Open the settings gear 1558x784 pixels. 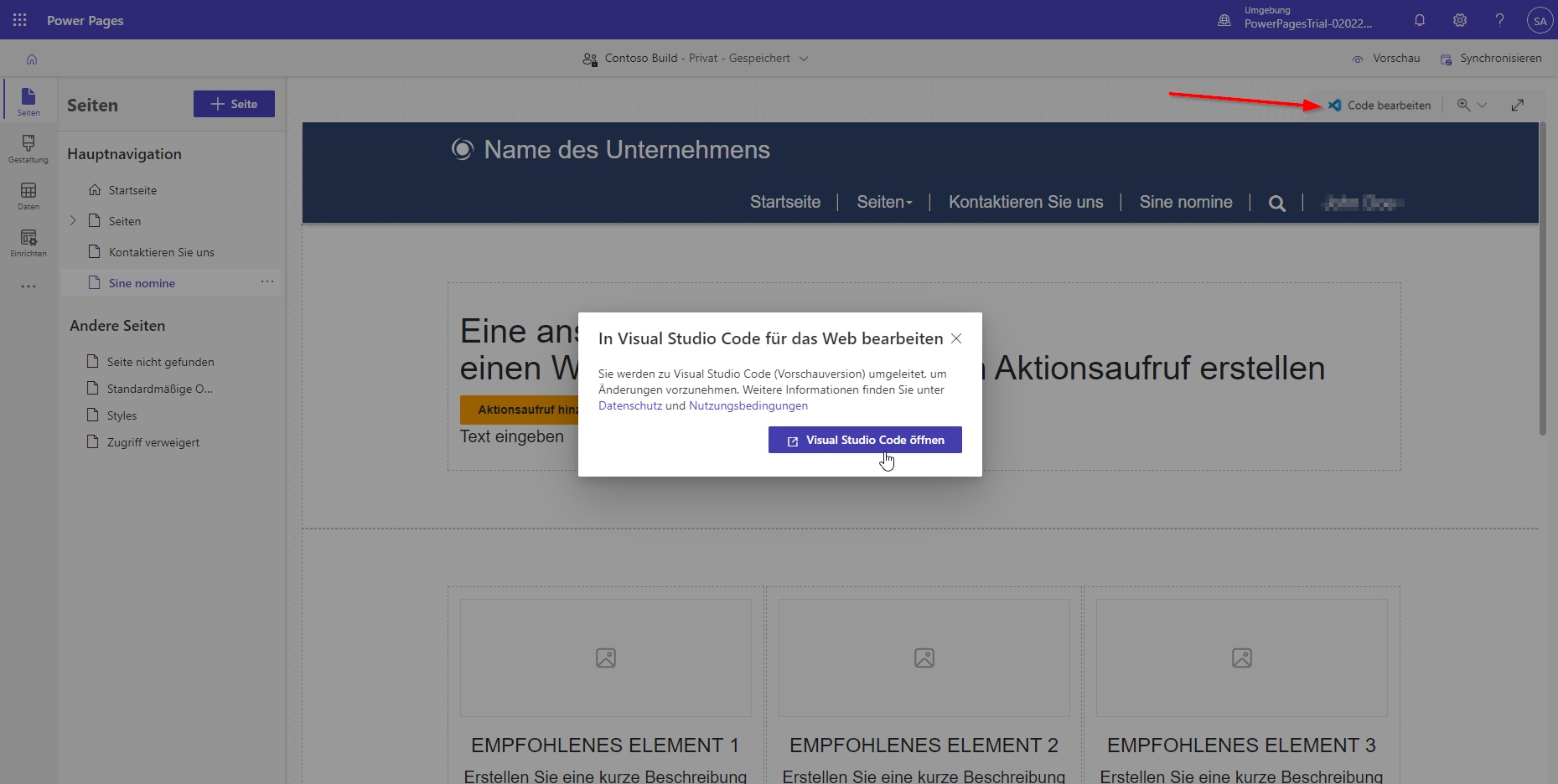[x=1460, y=20]
